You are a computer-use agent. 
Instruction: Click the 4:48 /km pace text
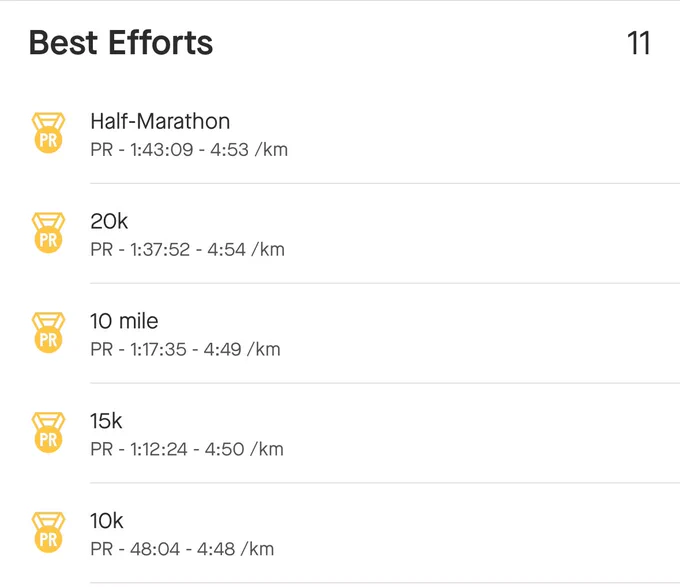pos(235,549)
